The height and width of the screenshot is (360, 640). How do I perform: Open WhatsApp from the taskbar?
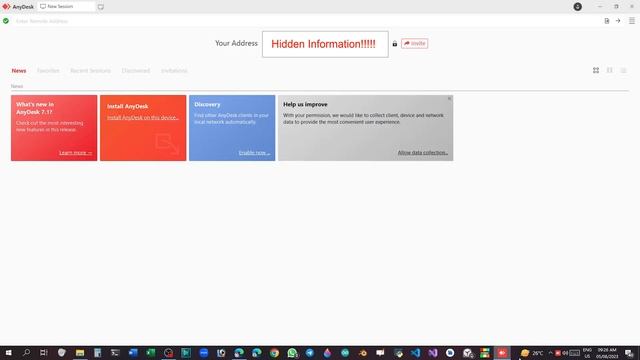point(292,353)
